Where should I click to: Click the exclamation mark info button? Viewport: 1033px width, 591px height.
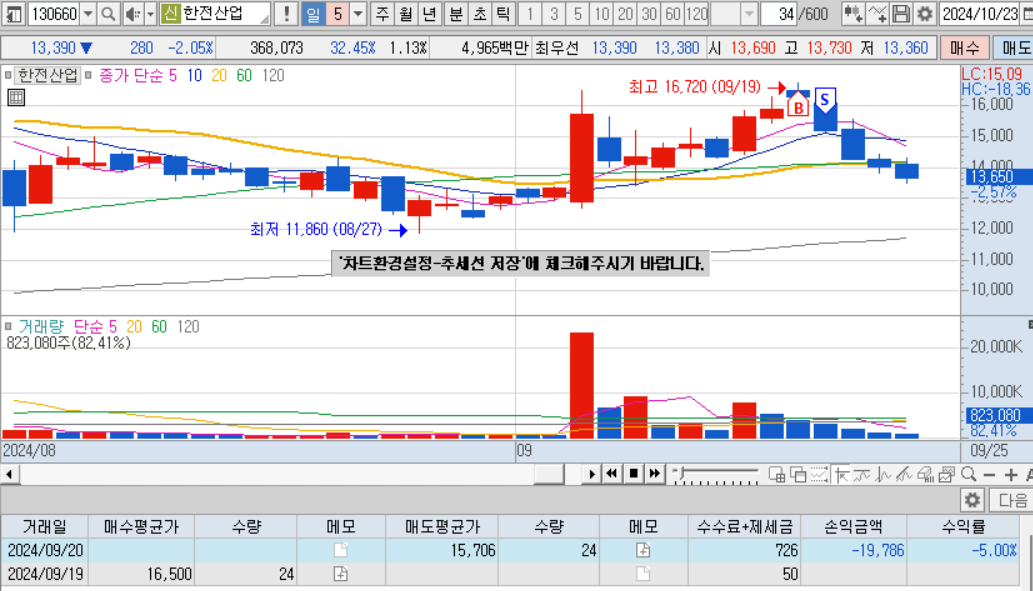click(x=286, y=14)
